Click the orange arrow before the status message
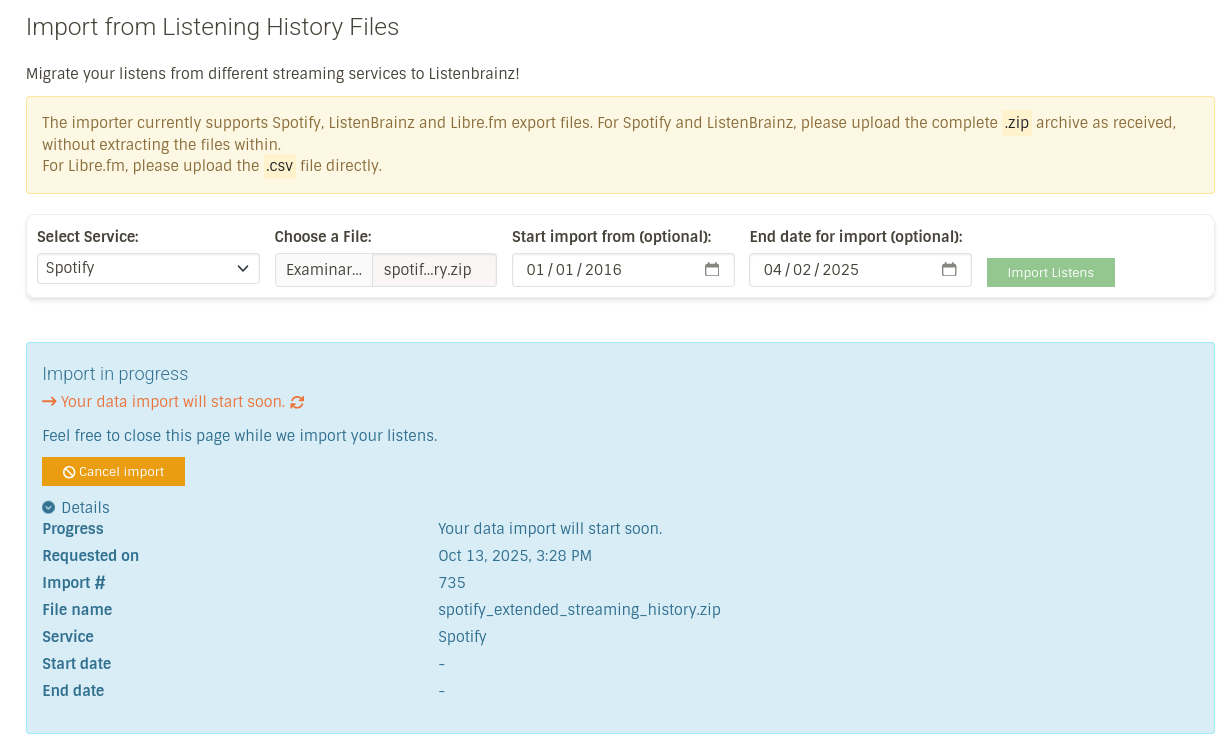Image resolution: width=1231 pixels, height=750 pixels. point(49,402)
